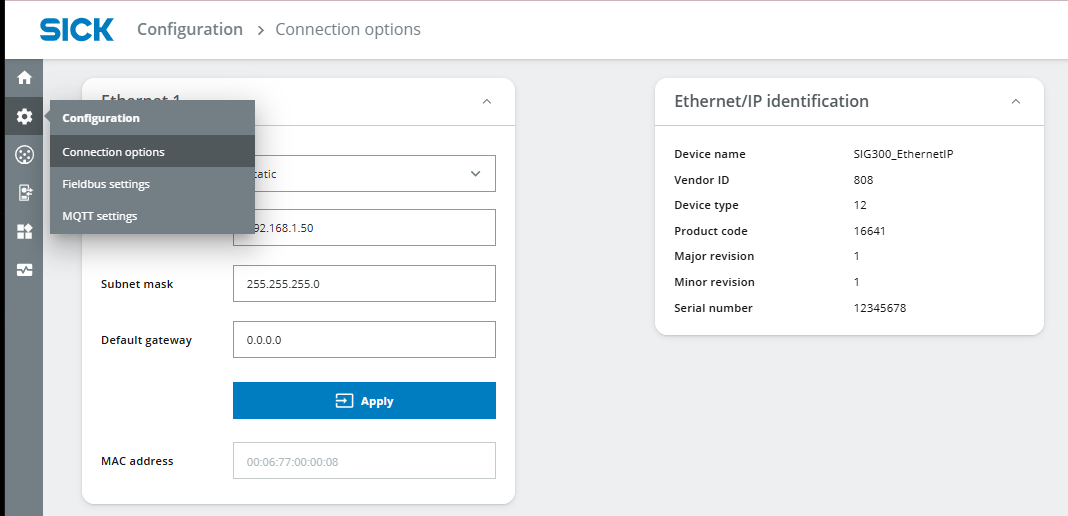Go to the Home sidebar icon
Image resolution: width=1068 pixels, height=516 pixels.
25,78
